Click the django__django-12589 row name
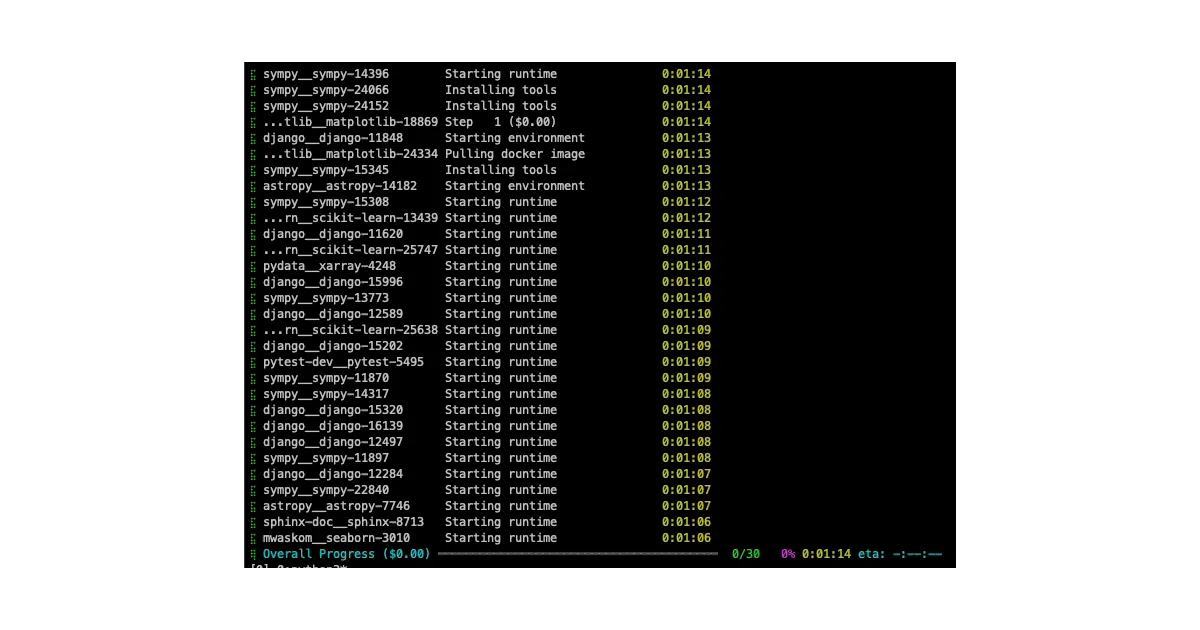 click(333, 314)
